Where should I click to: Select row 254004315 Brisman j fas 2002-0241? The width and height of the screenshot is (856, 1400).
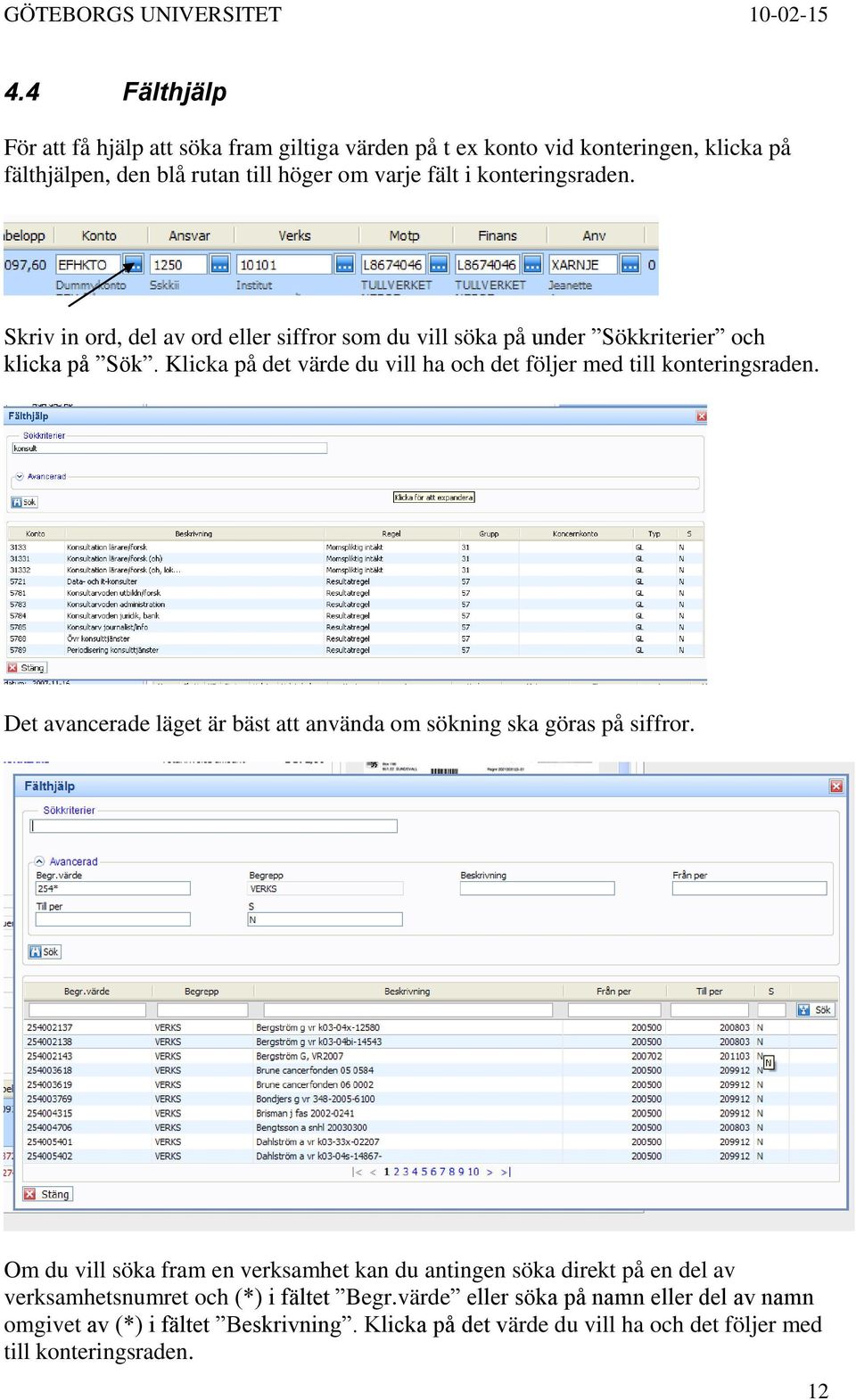pos(431,1113)
